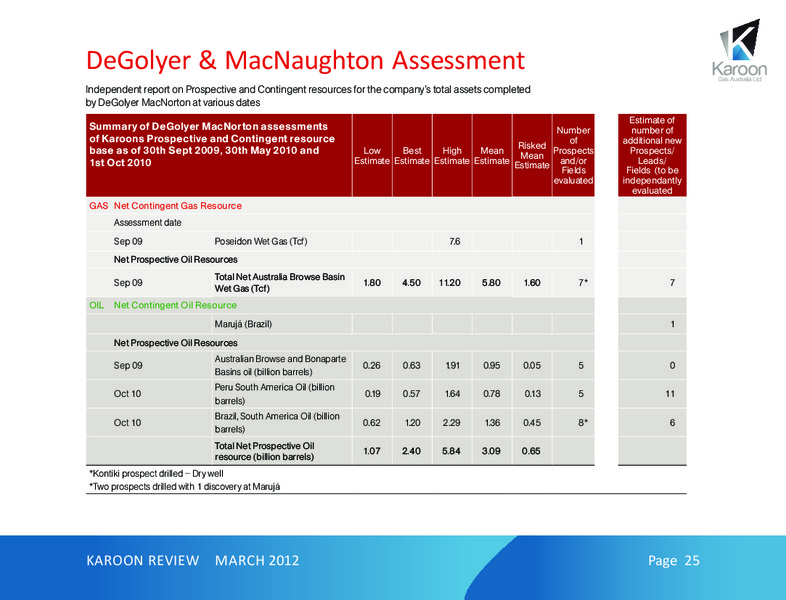Click Australian basins high estimate 1.91
Viewport: 786px width, 600px height.
pos(452,365)
